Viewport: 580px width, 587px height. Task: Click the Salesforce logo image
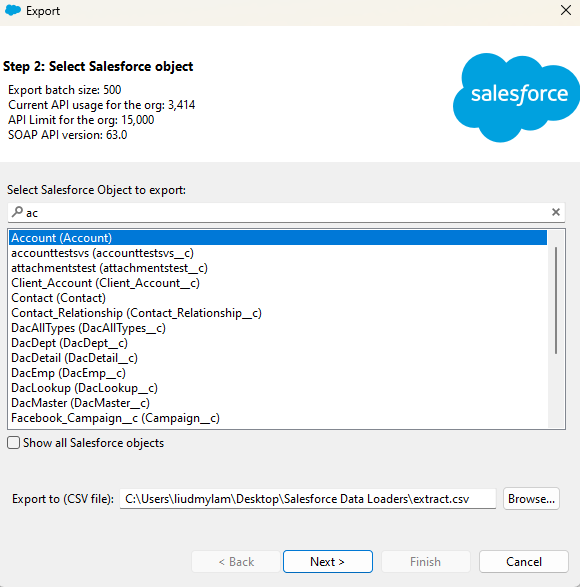pyautogui.click(x=516, y=97)
